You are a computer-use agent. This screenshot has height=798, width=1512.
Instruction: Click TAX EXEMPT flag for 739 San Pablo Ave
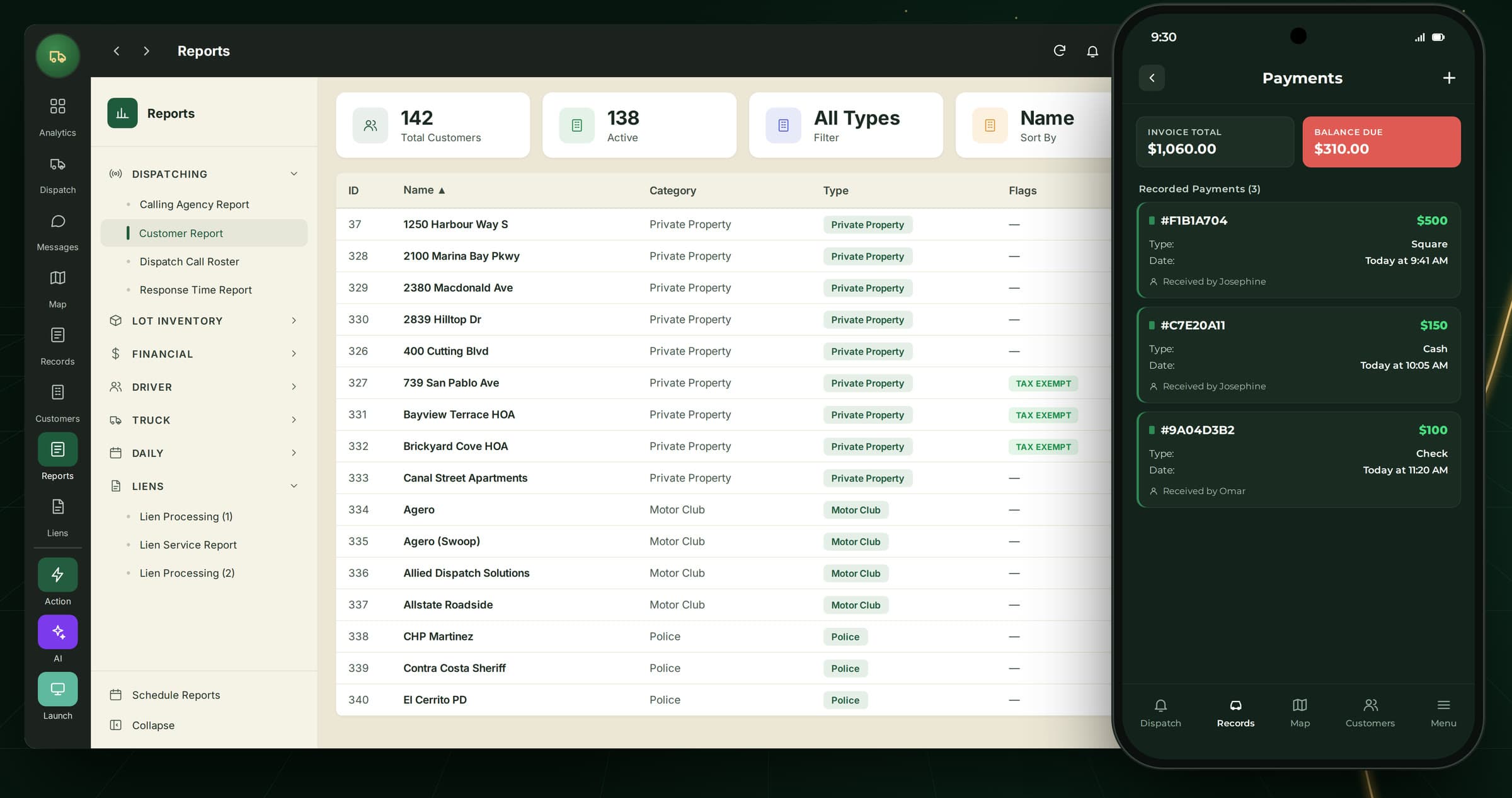tap(1043, 383)
